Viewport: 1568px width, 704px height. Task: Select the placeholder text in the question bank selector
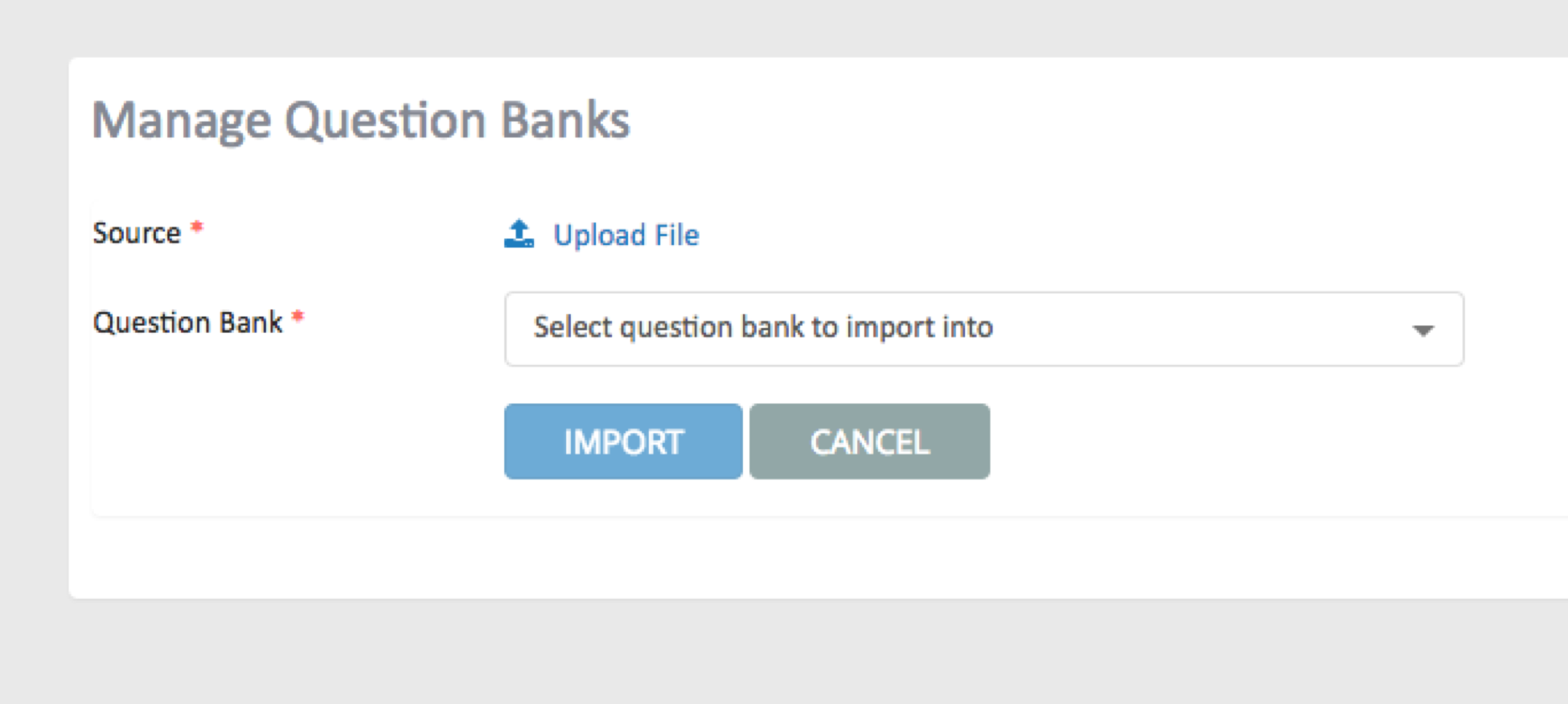tap(763, 327)
